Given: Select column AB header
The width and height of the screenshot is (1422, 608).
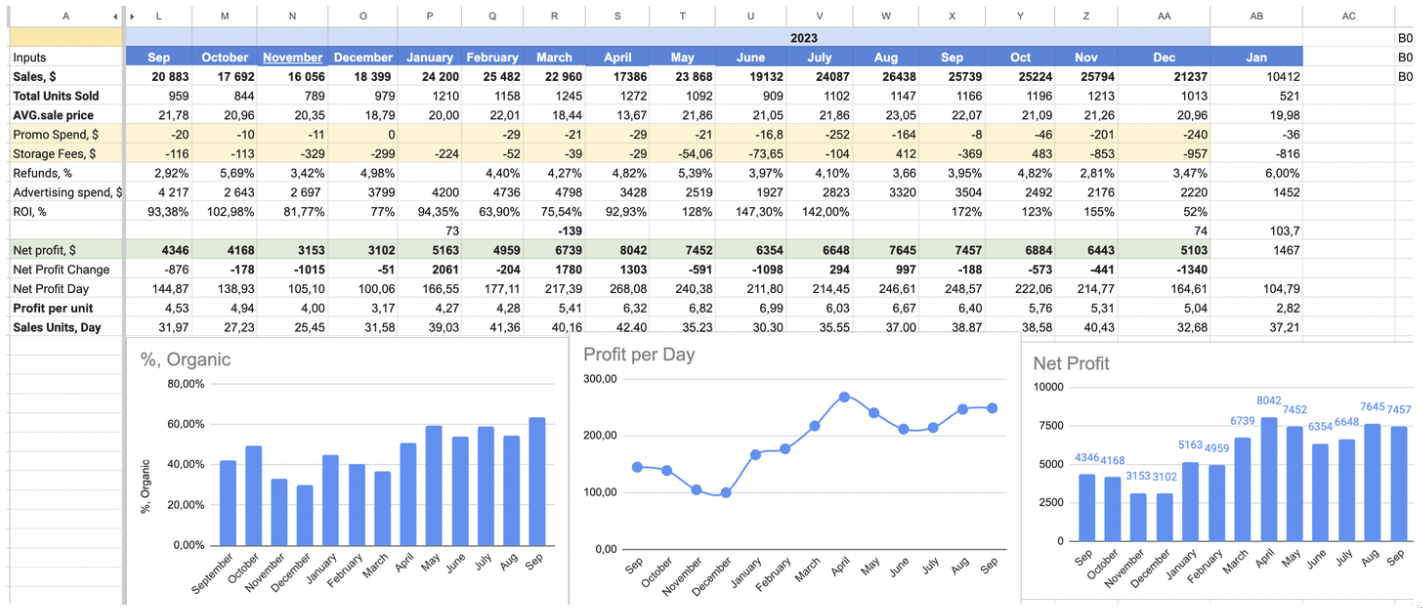Looking at the screenshot, I should [x=1255, y=17].
